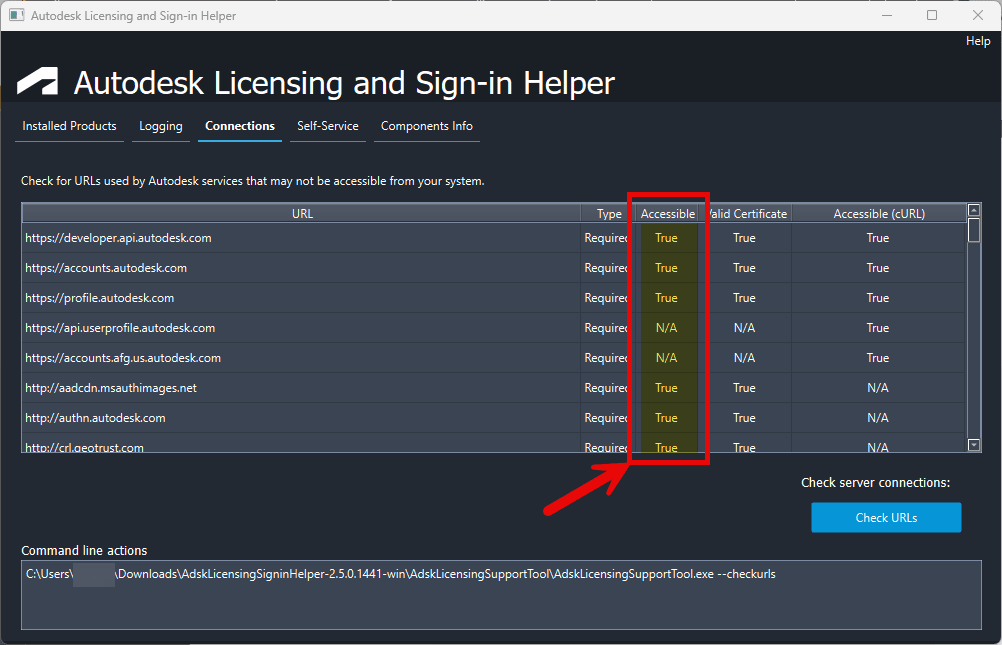Click the Check server connections label
Image resolution: width=1002 pixels, height=645 pixels.
[875, 483]
